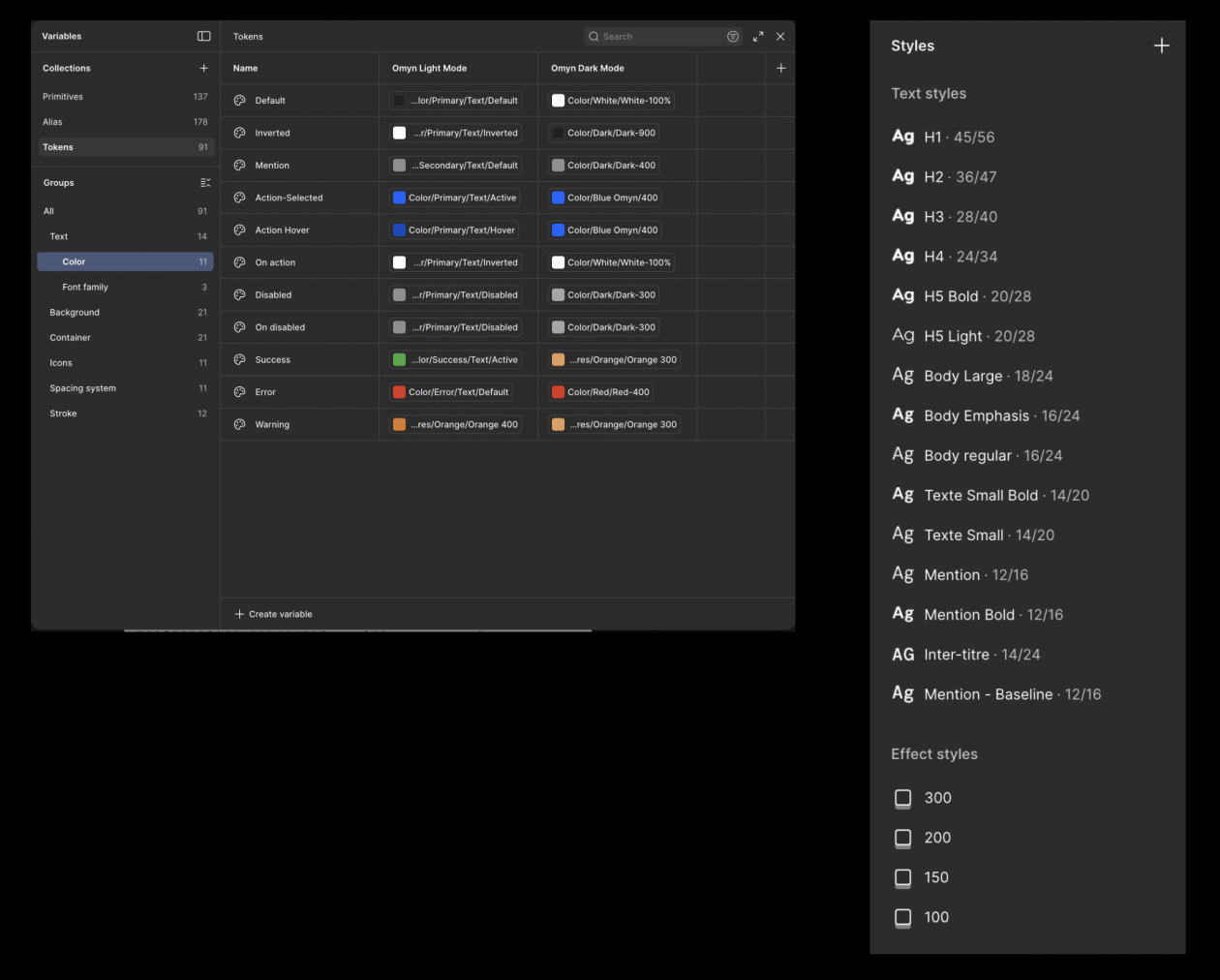The height and width of the screenshot is (980, 1220).
Task: Open the search filter options icon
Action: tap(733, 36)
